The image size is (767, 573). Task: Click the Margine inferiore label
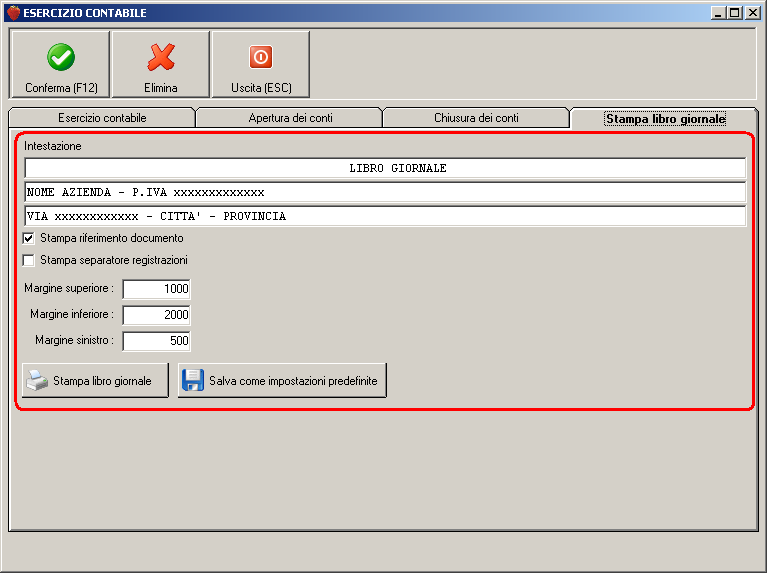72,314
